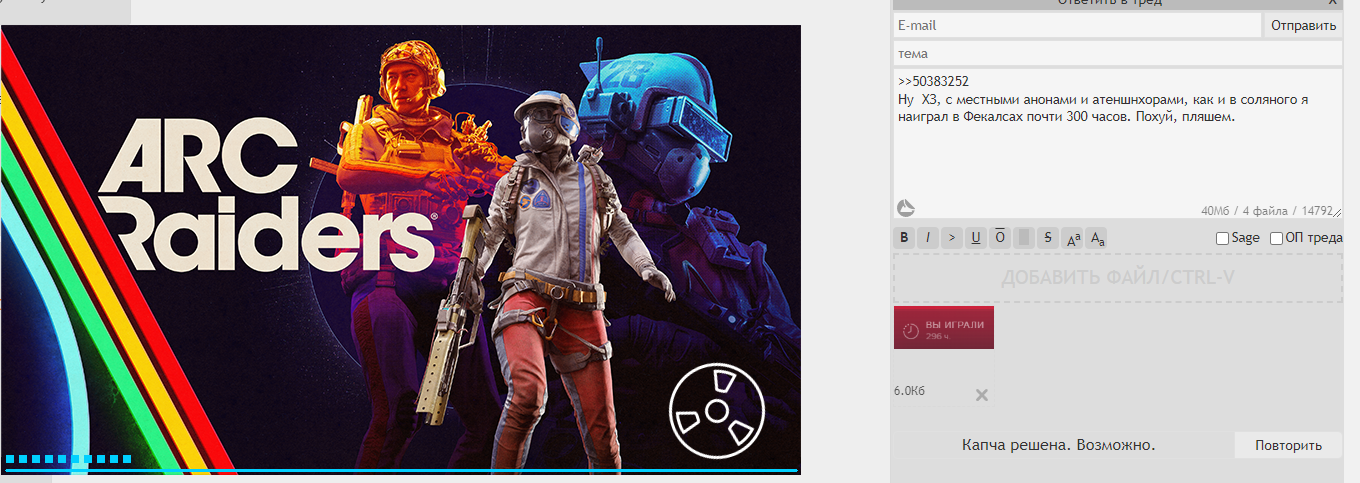Insert quote with the > button
The height and width of the screenshot is (483, 1360).
point(952,237)
